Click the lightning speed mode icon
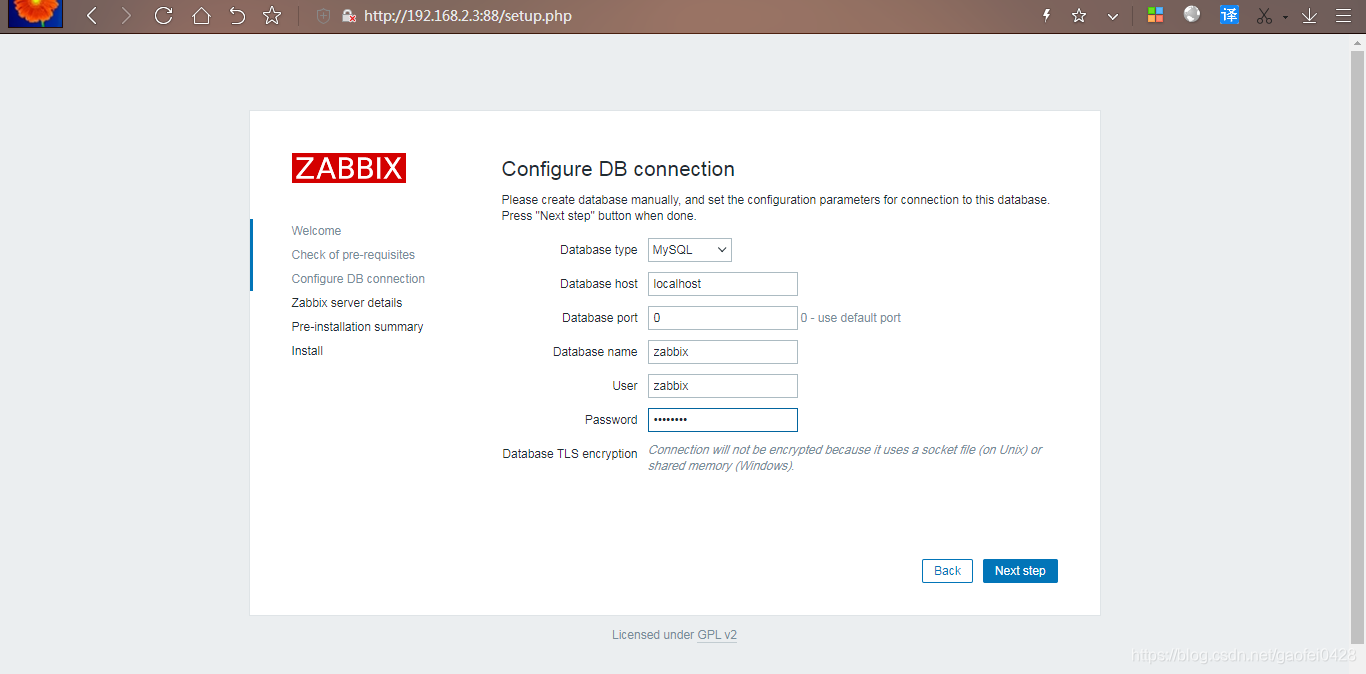1366x674 pixels. (x=1047, y=16)
